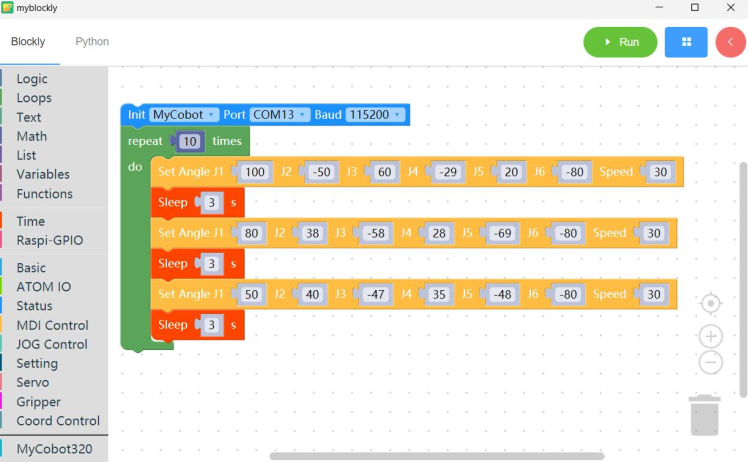
Task: Open the Time category
Action: point(31,221)
